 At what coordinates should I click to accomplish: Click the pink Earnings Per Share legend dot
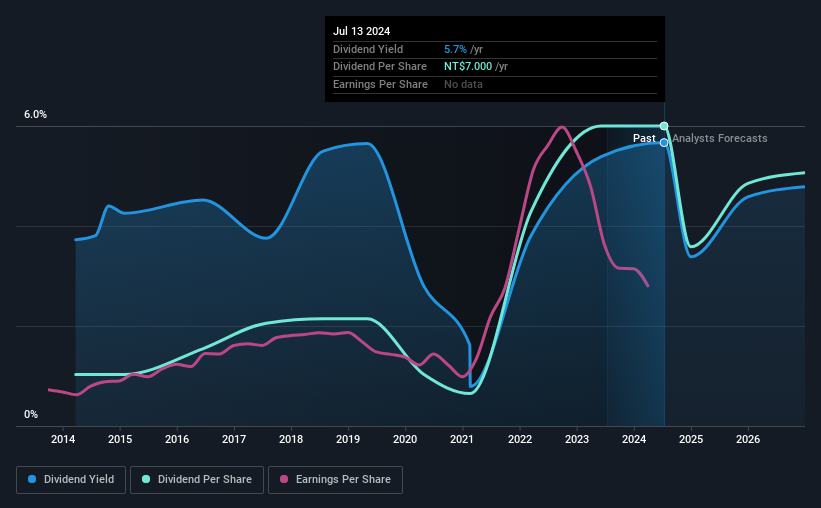[x=284, y=479]
